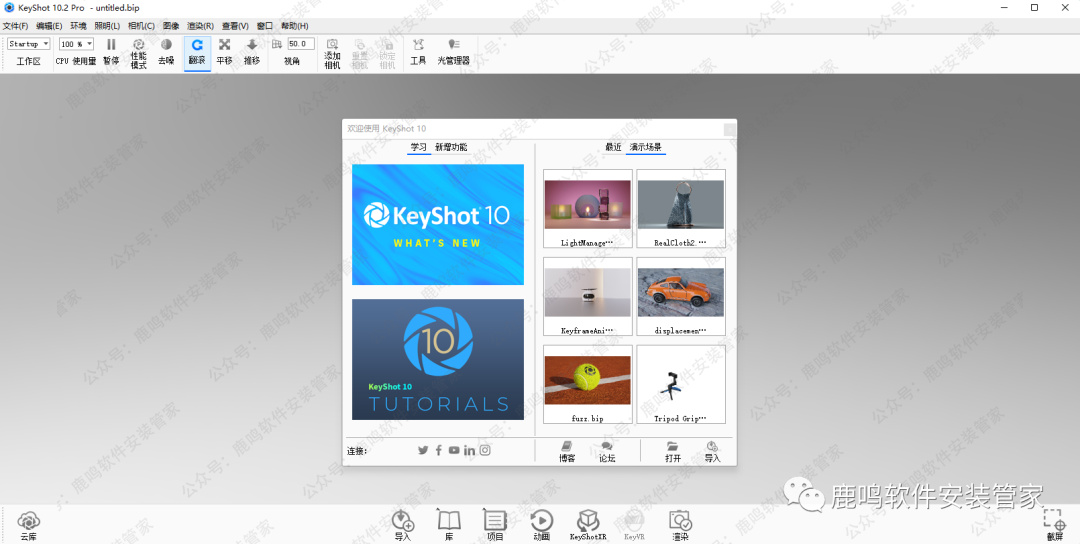Viewport: 1080px width, 544px height.
Task: Click the Pause (暂停) render icon
Action: [x=111, y=45]
